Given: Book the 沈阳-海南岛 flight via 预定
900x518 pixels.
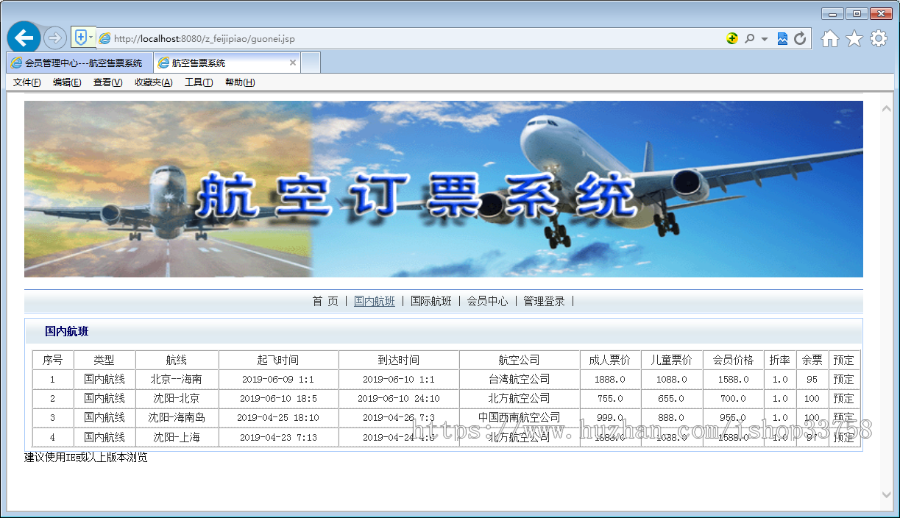Looking at the screenshot, I should tap(844, 417).
